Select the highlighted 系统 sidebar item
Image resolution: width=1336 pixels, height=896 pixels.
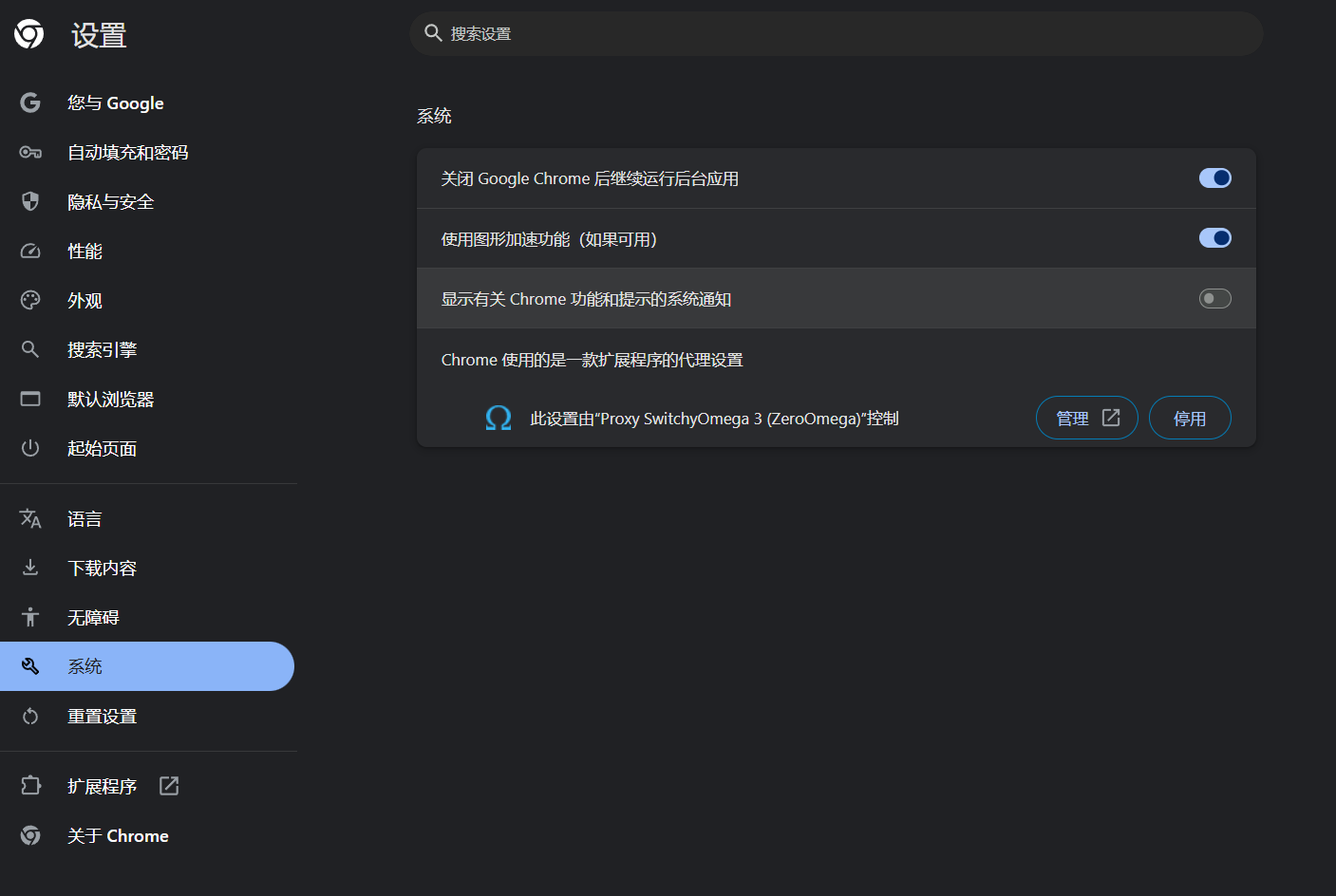coord(147,666)
